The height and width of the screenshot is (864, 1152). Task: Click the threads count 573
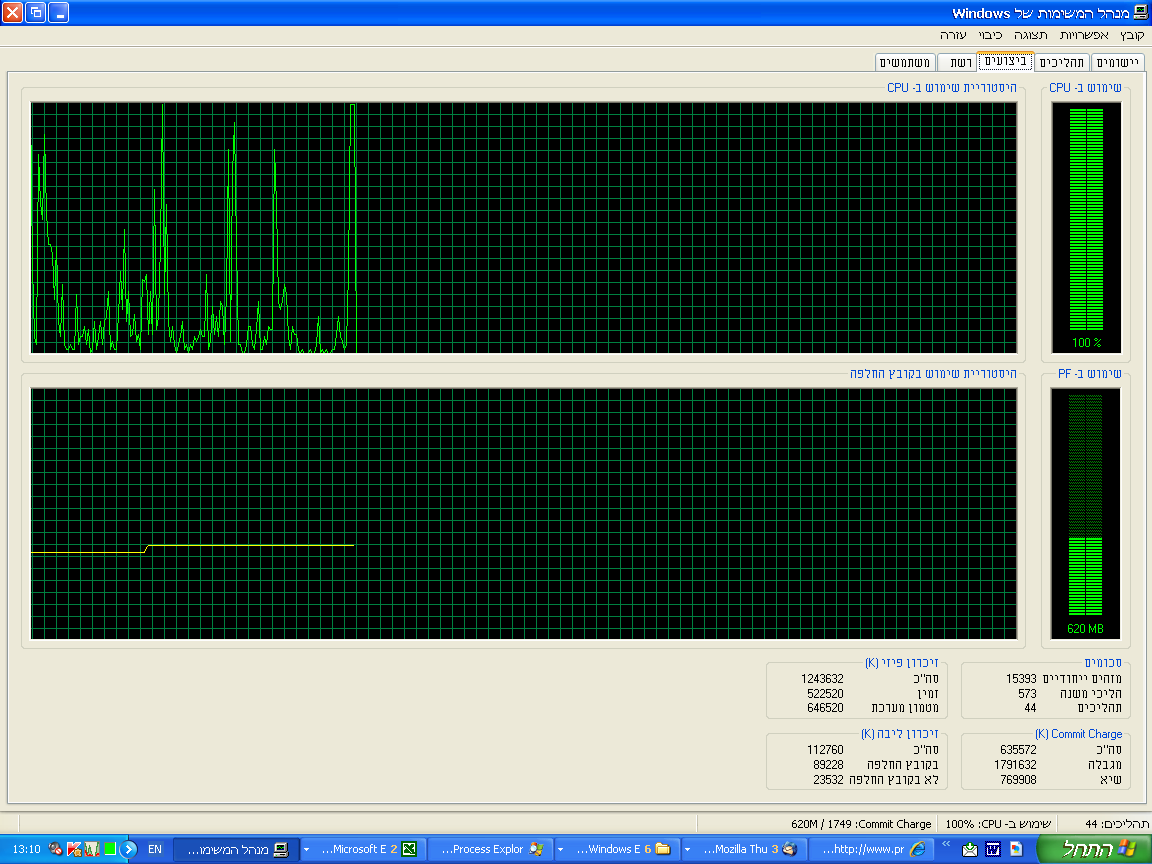[x=1027, y=694]
